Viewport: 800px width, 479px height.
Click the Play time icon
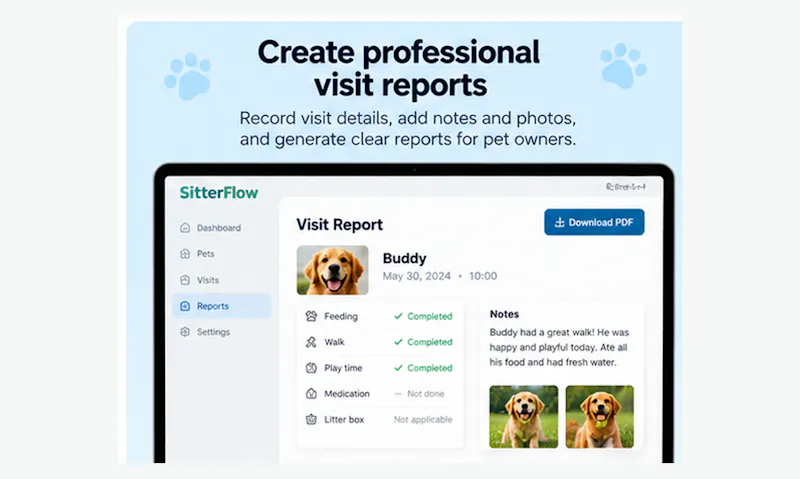tap(311, 368)
